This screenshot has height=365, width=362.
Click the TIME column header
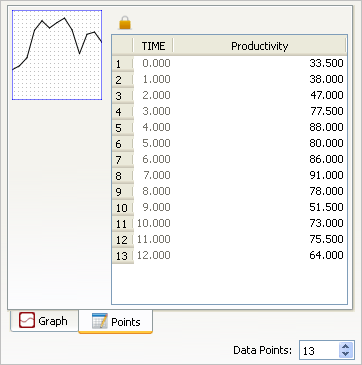coord(153,46)
